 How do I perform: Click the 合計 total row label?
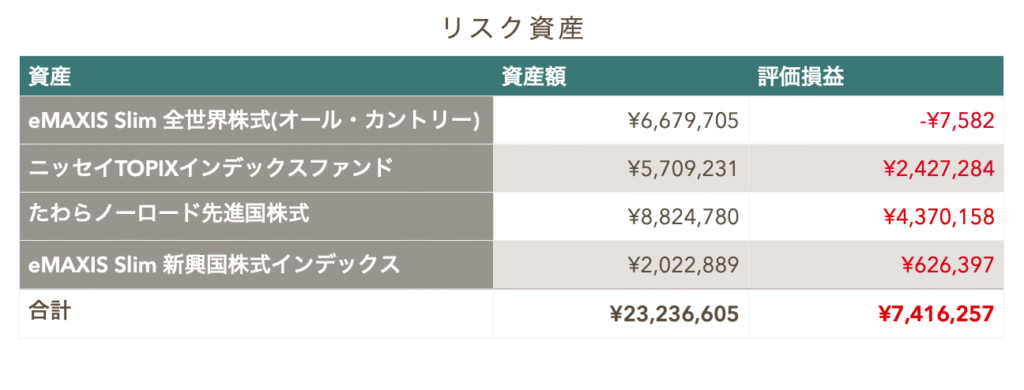coord(257,314)
